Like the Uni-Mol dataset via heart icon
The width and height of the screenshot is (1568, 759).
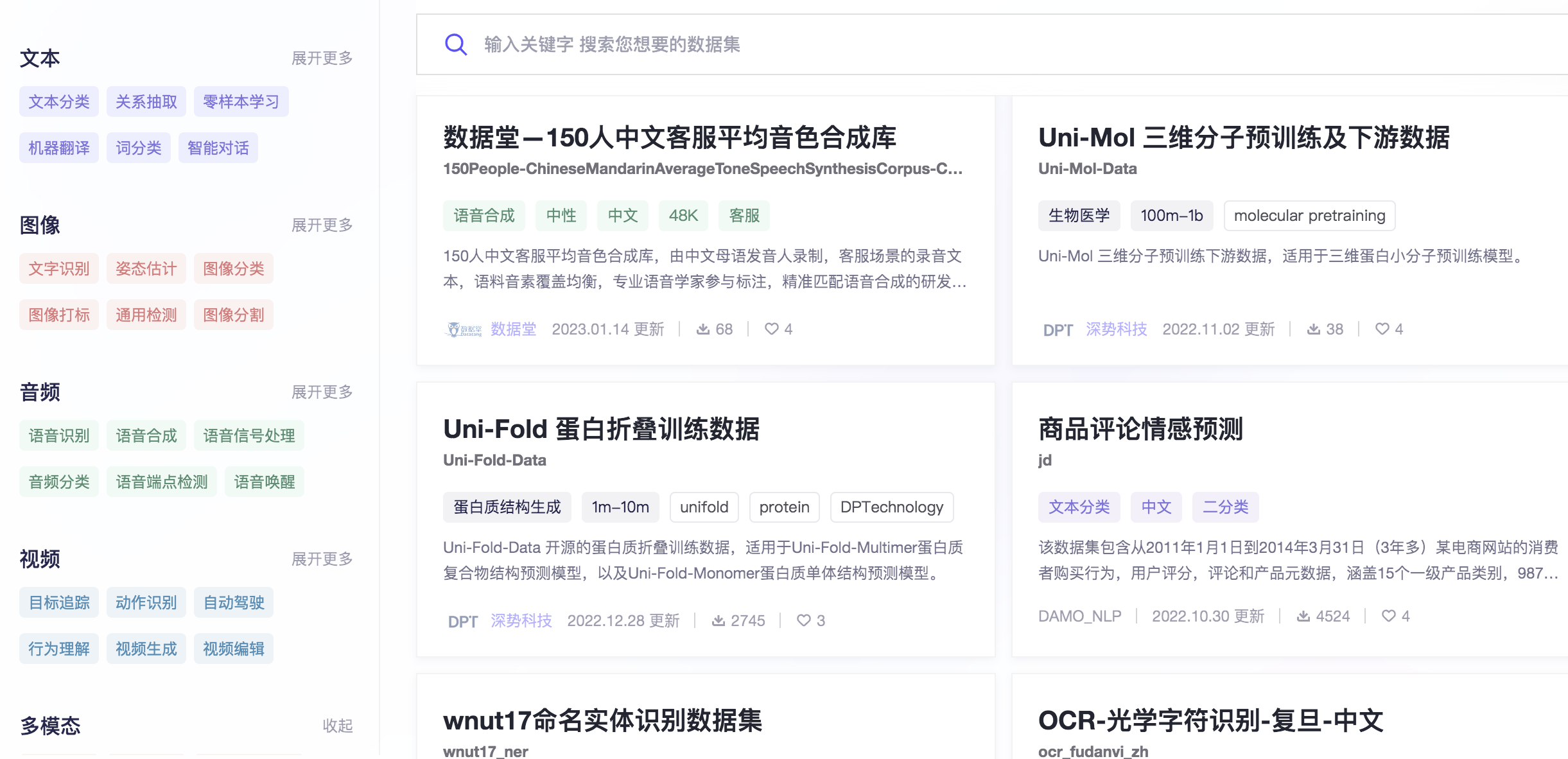pyautogui.click(x=1382, y=329)
